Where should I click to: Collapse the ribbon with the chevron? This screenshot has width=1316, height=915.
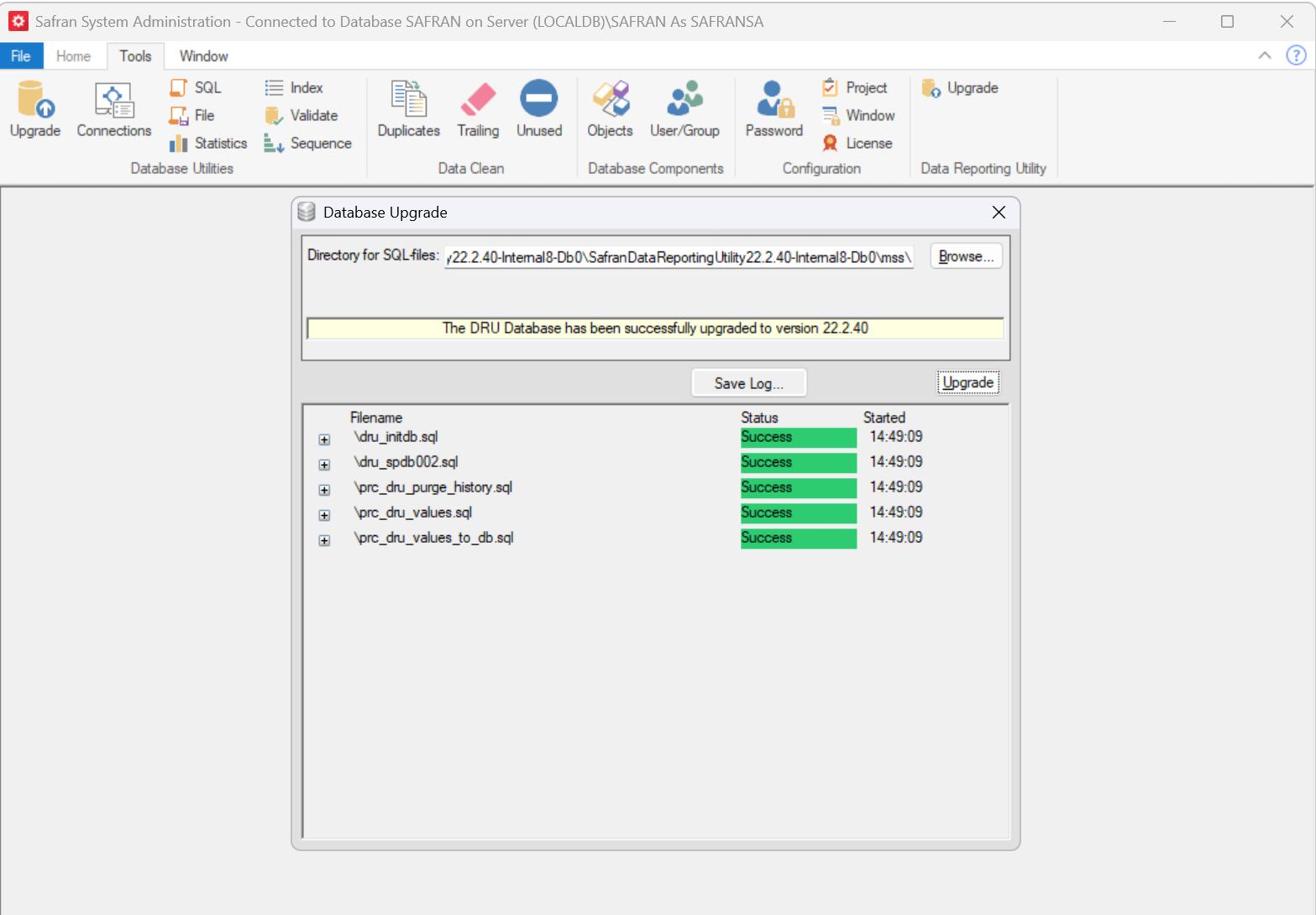(1265, 55)
